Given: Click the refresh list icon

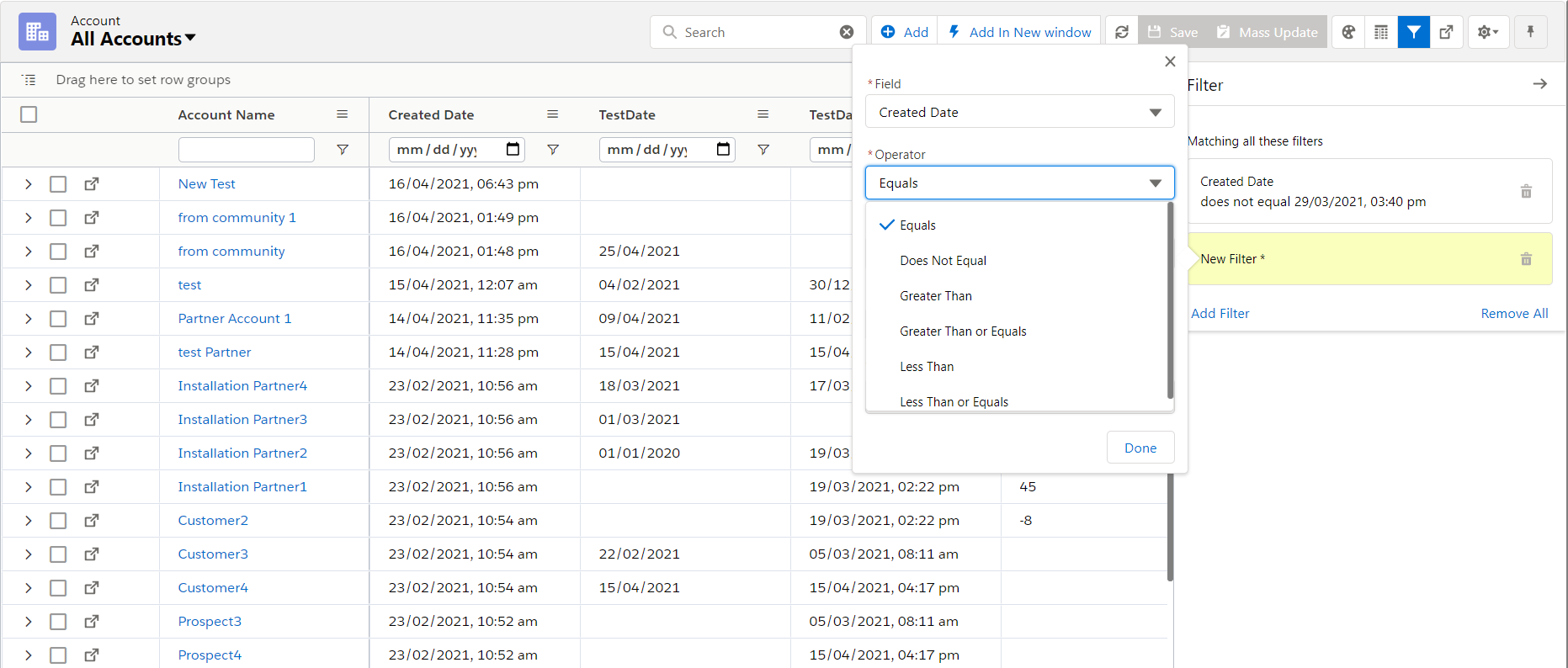Looking at the screenshot, I should point(1121,32).
